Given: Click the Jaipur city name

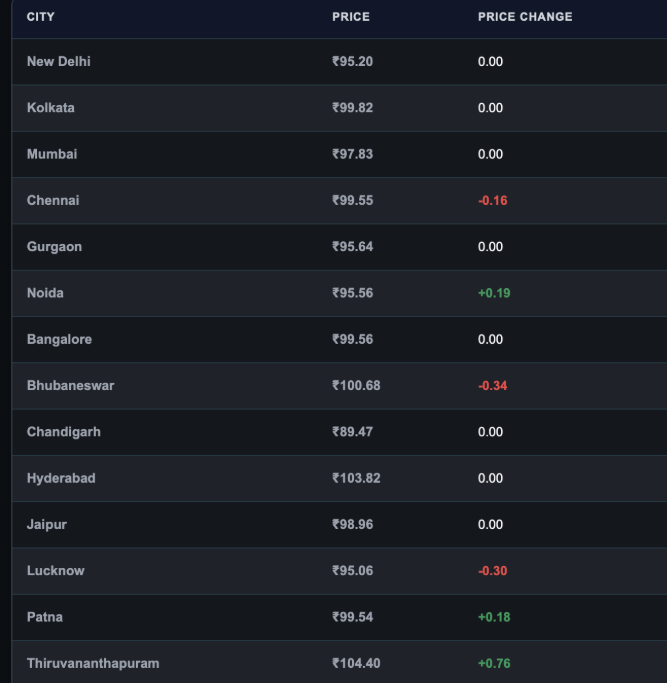Looking at the screenshot, I should pos(47,524).
